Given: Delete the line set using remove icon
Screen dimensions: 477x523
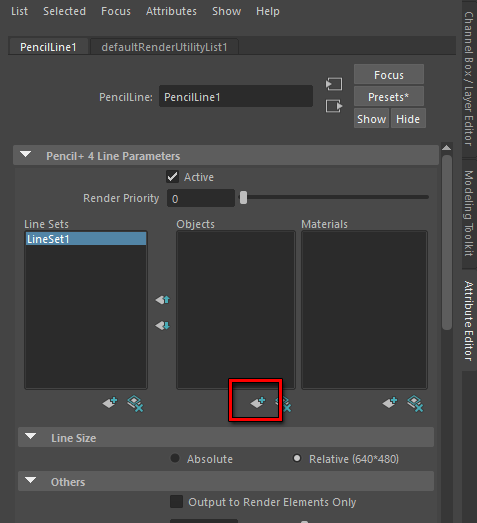Looking at the screenshot, I should pyautogui.click(x=135, y=404).
